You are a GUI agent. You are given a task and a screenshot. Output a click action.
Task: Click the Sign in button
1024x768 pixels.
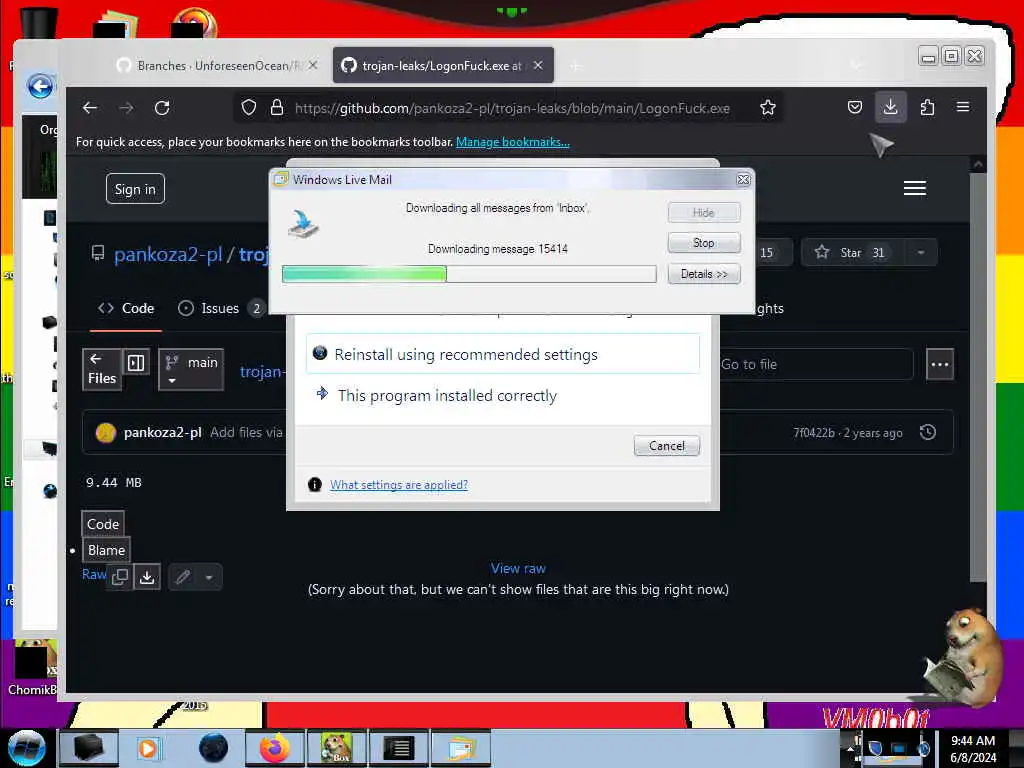point(135,189)
